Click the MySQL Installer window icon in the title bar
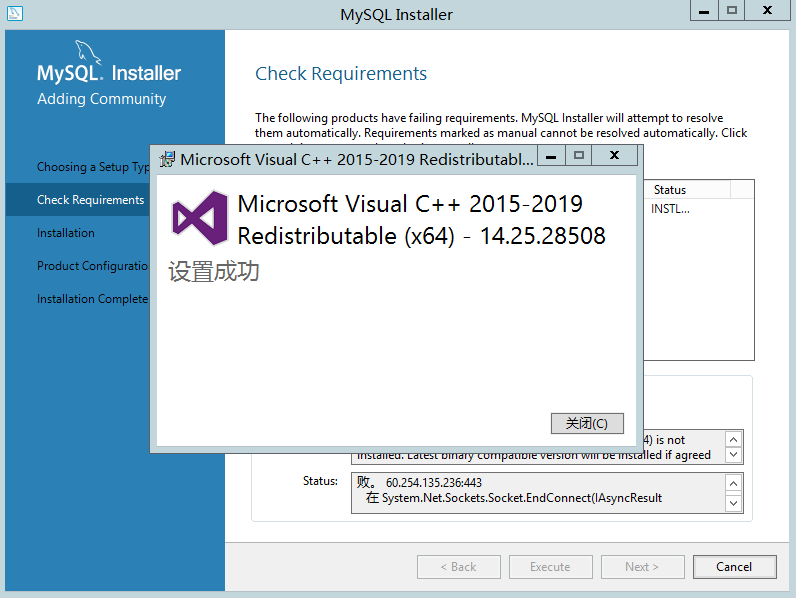 coord(15,13)
